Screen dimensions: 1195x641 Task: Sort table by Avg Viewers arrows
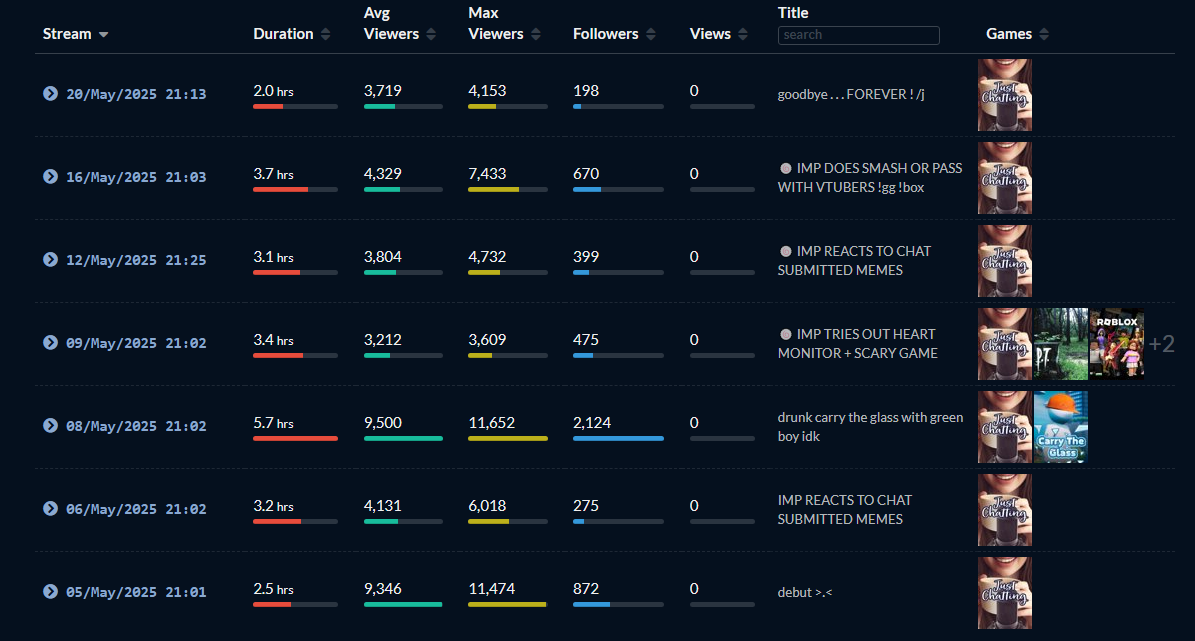[x=431, y=34]
